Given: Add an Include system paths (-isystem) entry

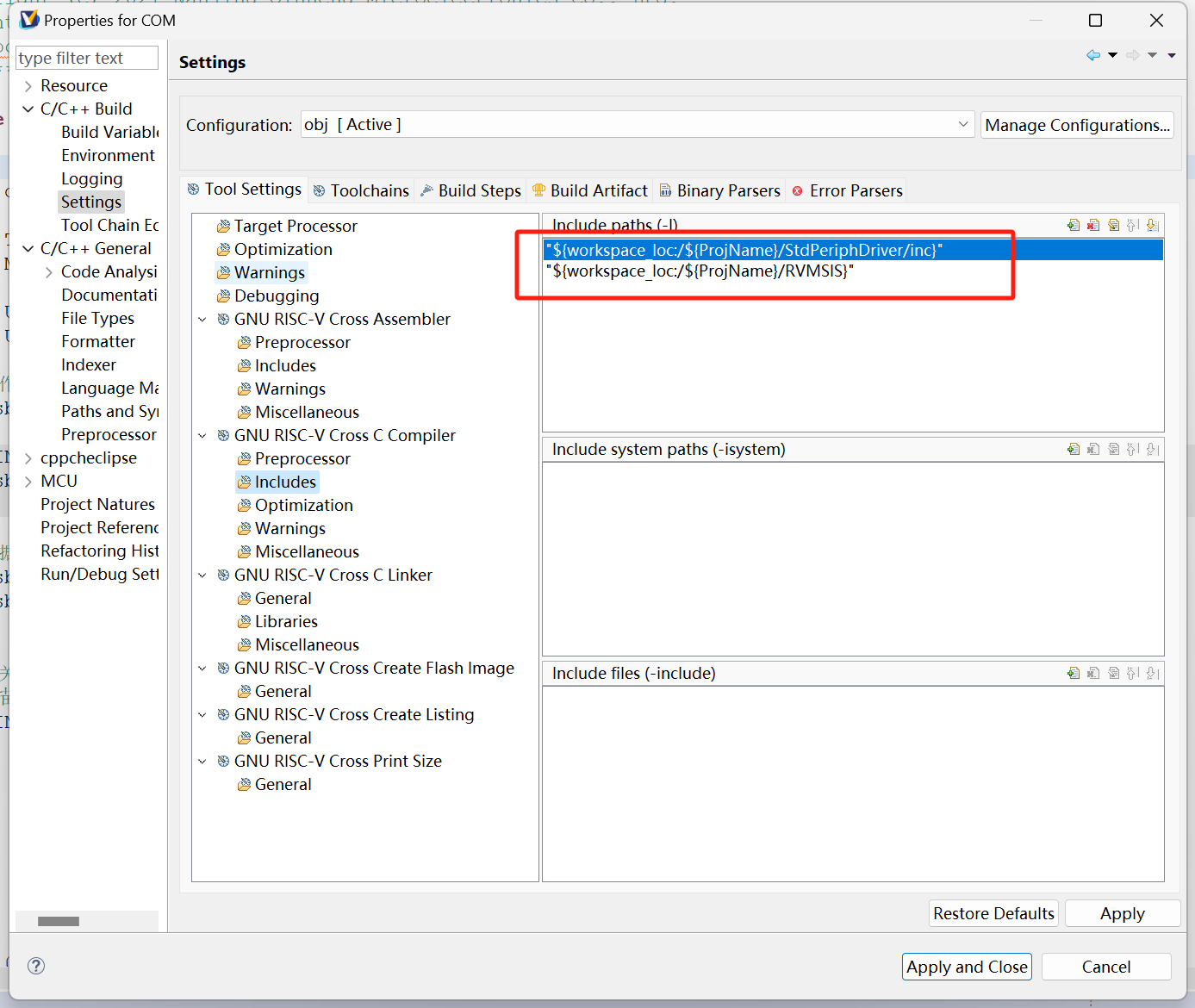Looking at the screenshot, I should [1074, 449].
